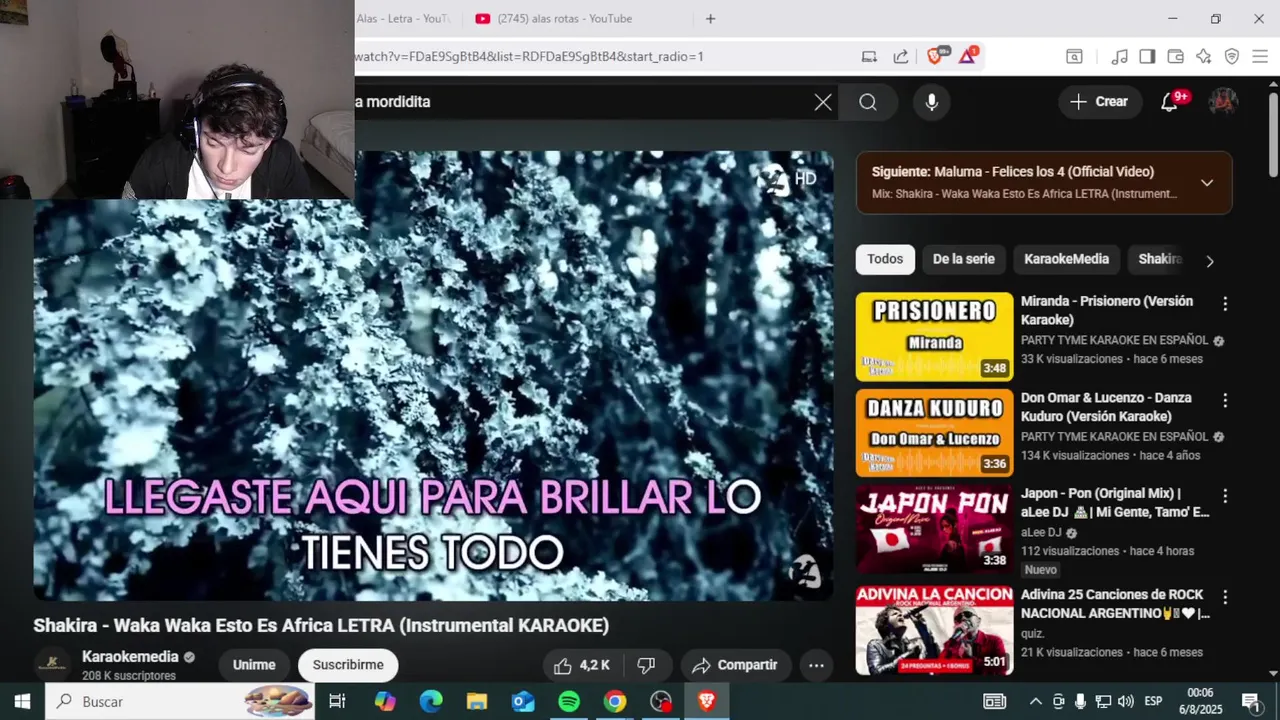Click the Task View taskbar icon
Screen dimensions: 1280x720
[x=338, y=701]
